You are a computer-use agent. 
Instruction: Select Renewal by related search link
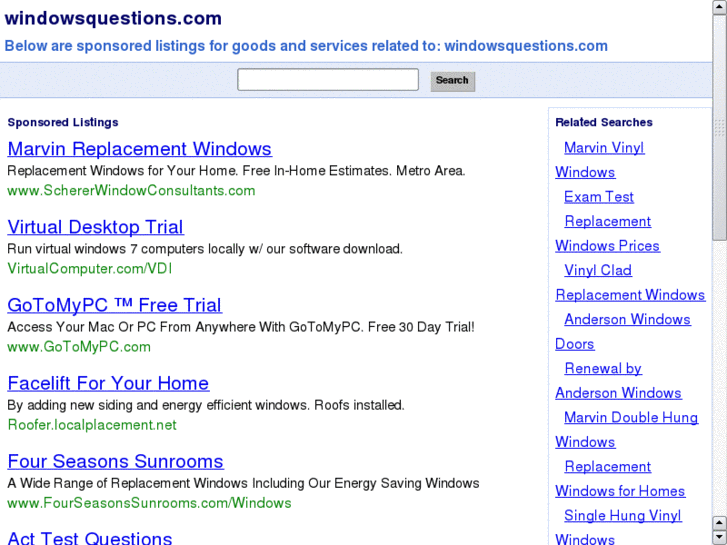[603, 368]
